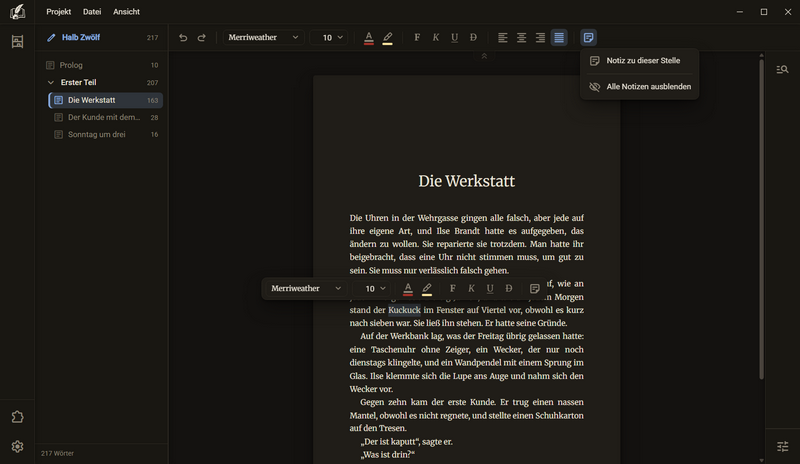Click the Sonntag um drei document icon
This screenshot has width=800, height=464.
59,135
